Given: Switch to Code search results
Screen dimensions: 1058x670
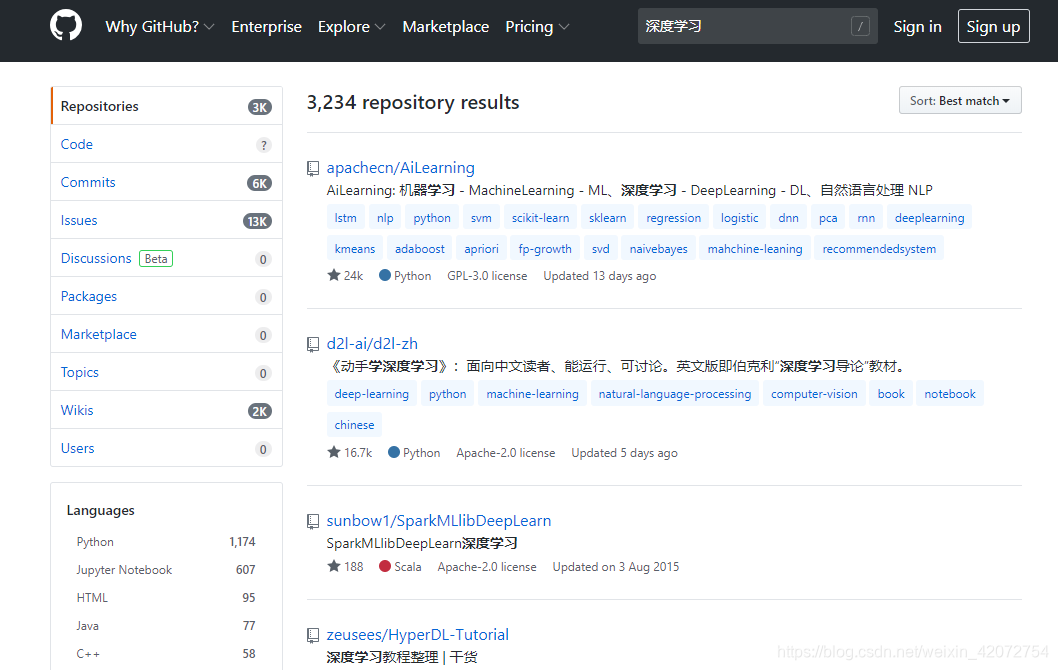Looking at the screenshot, I should tap(167, 144).
